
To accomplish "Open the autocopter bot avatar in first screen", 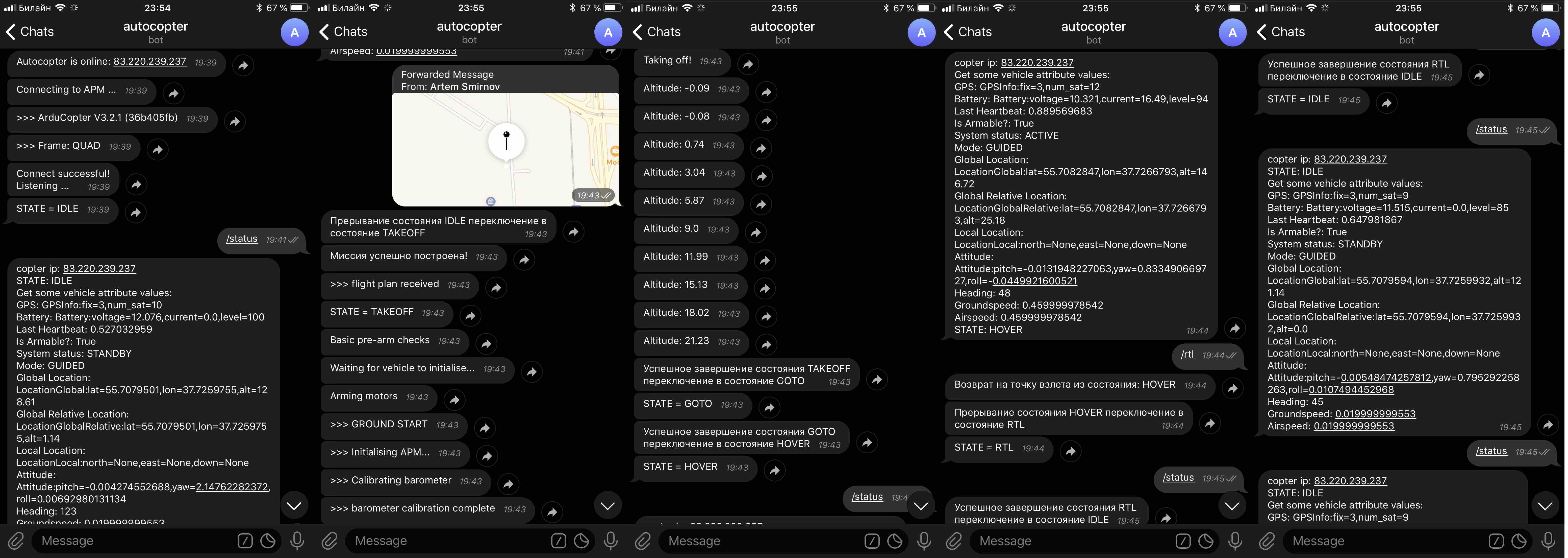I will pos(295,32).
